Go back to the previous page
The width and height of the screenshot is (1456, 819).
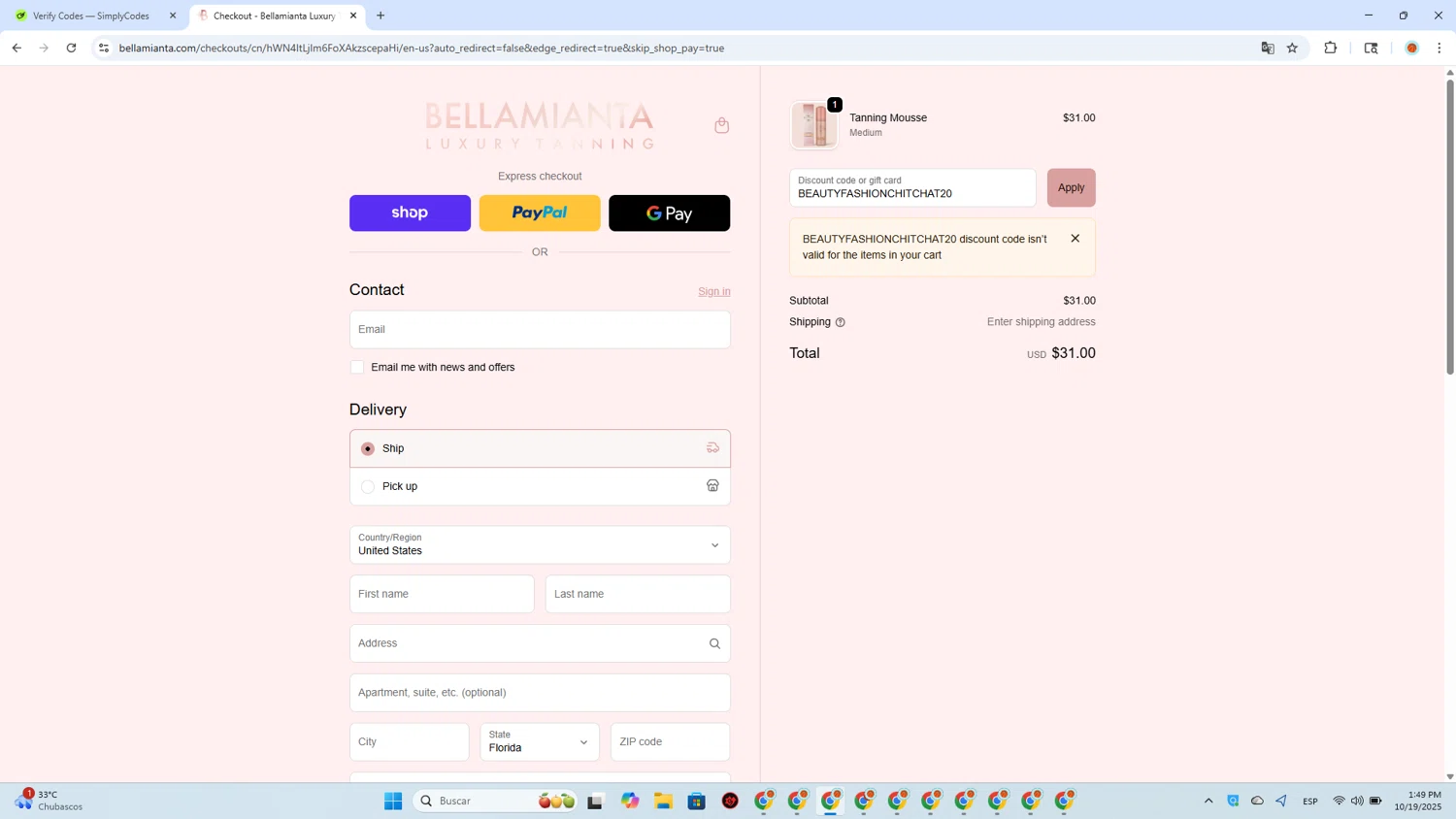[17, 48]
